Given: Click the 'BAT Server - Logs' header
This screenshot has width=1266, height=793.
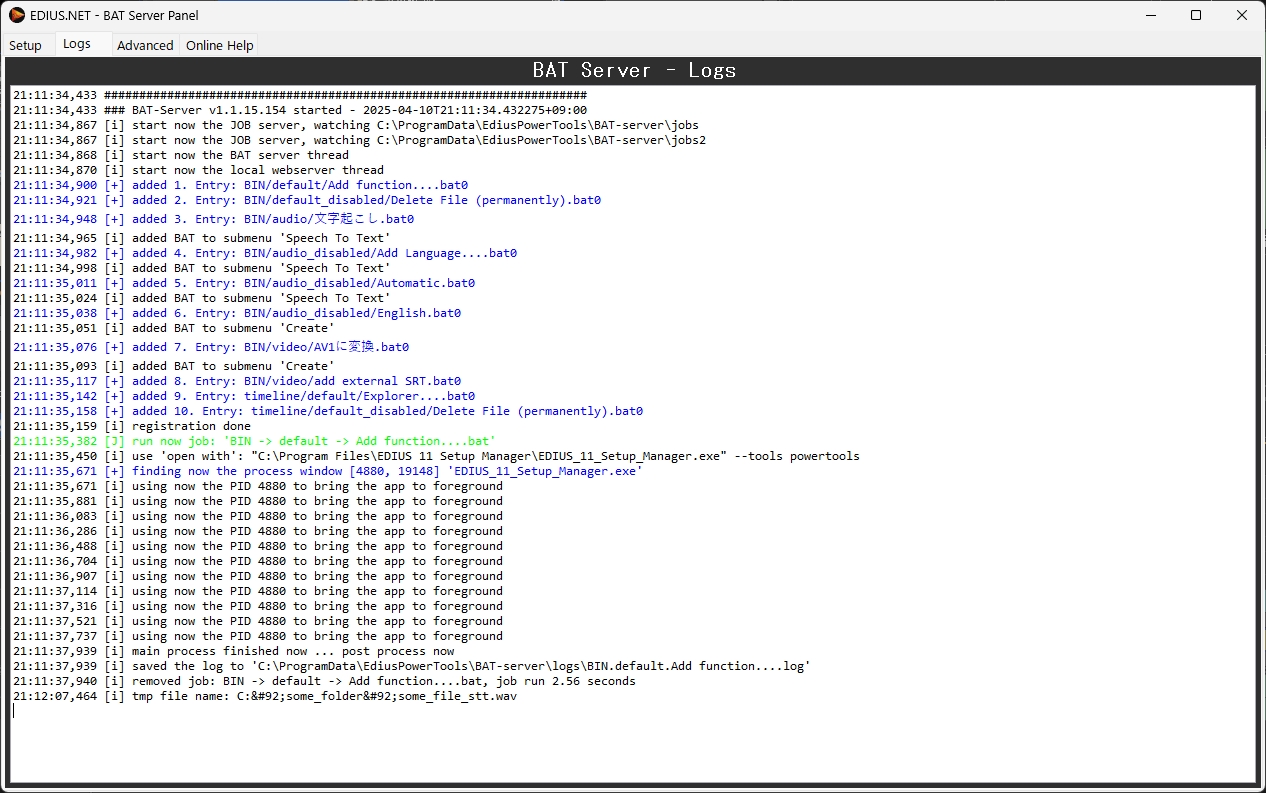Looking at the screenshot, I should coord(634,70).
